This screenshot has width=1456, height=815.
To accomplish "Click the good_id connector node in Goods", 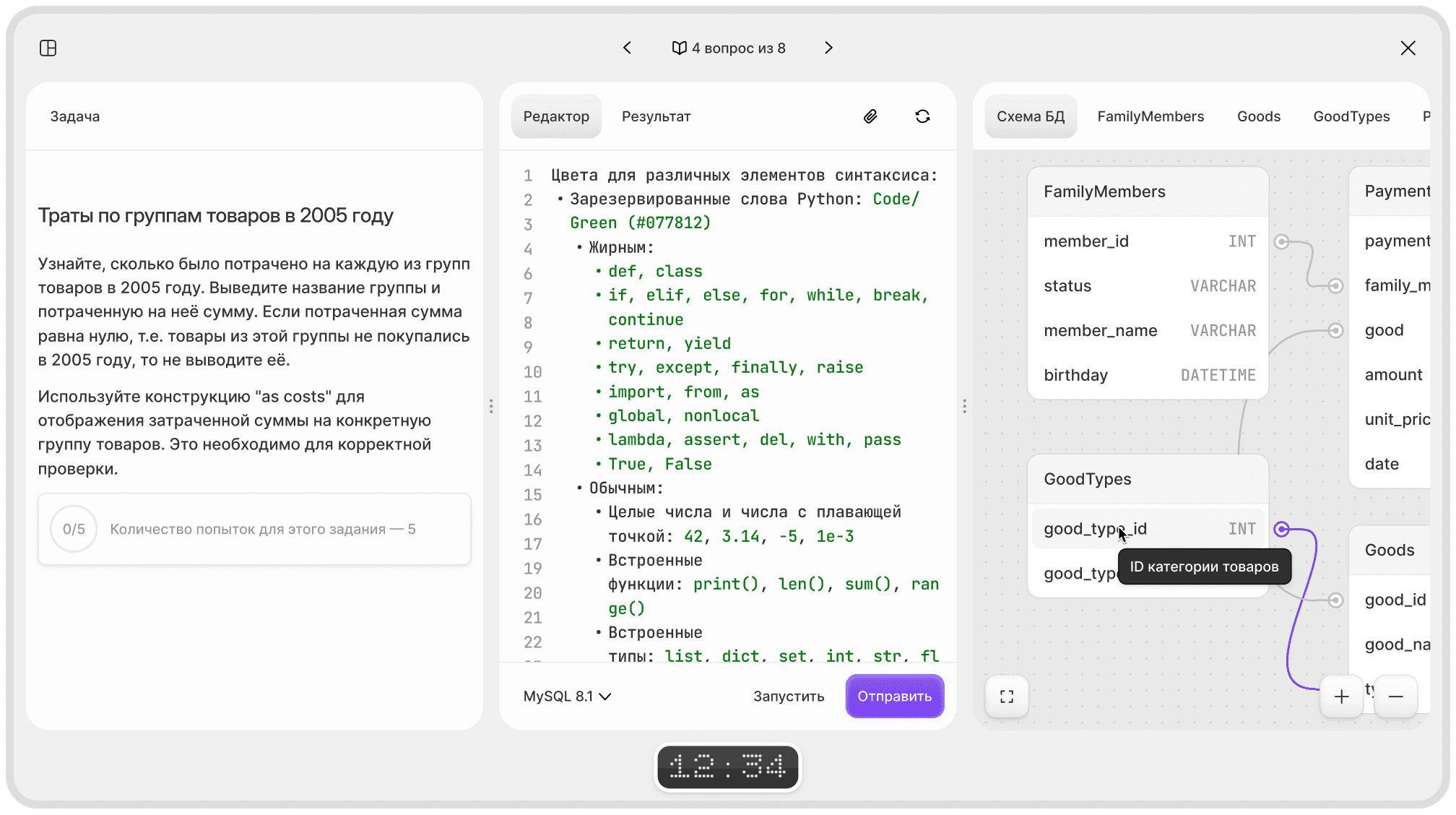I will click(1335, 600).
